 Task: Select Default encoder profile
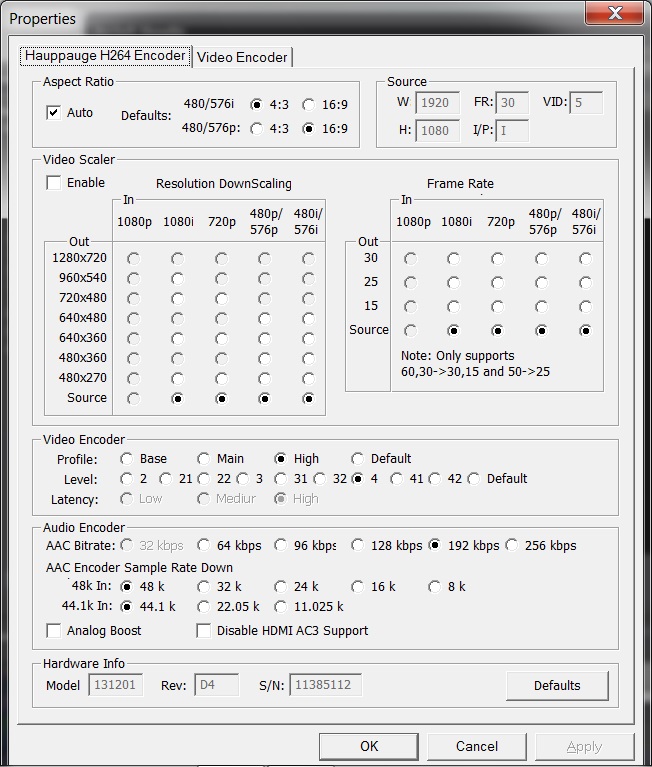358,459
